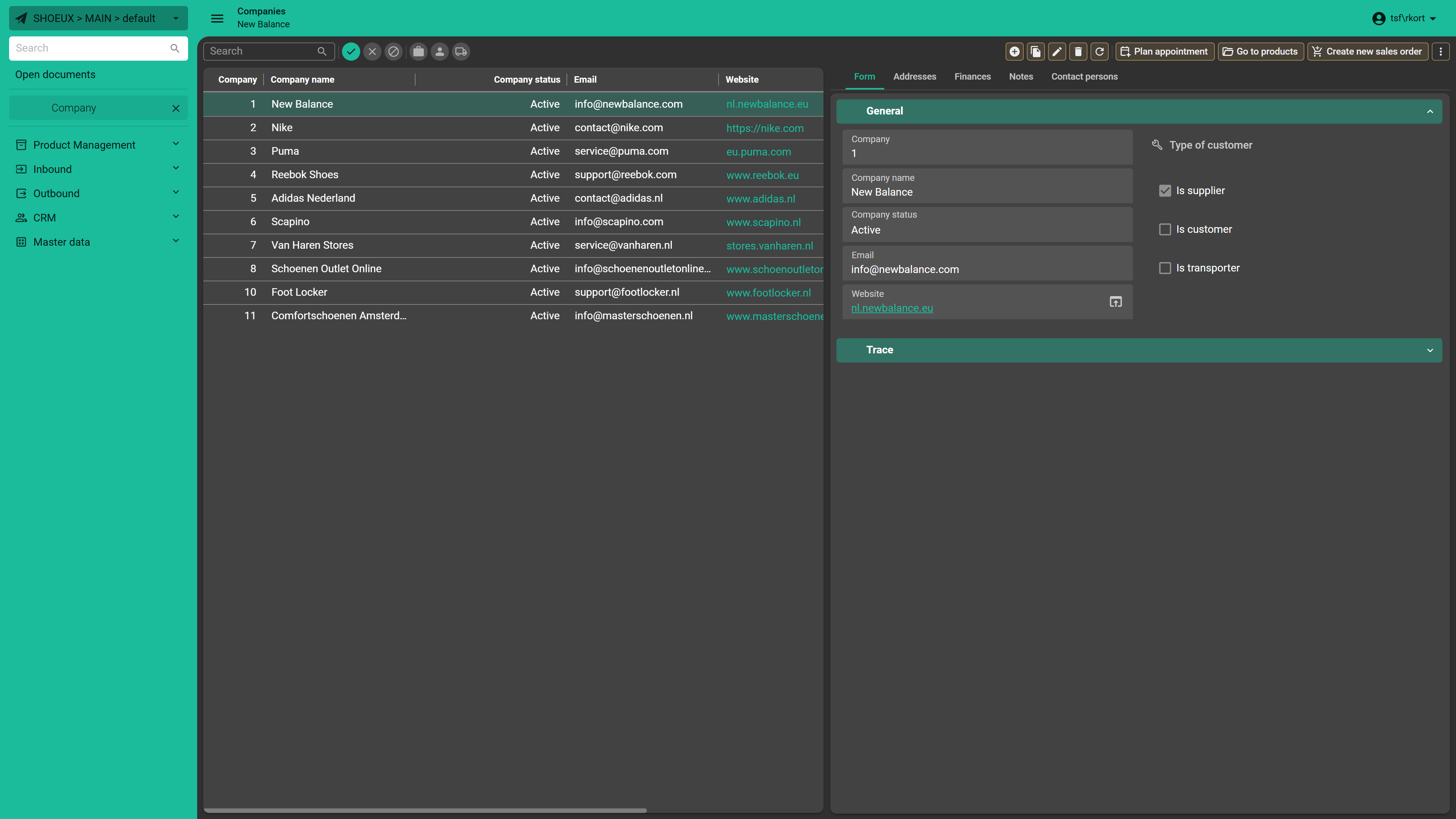Toggle the Is supplier checkbox
1456x819 pixels.
tap(1164, 190)
